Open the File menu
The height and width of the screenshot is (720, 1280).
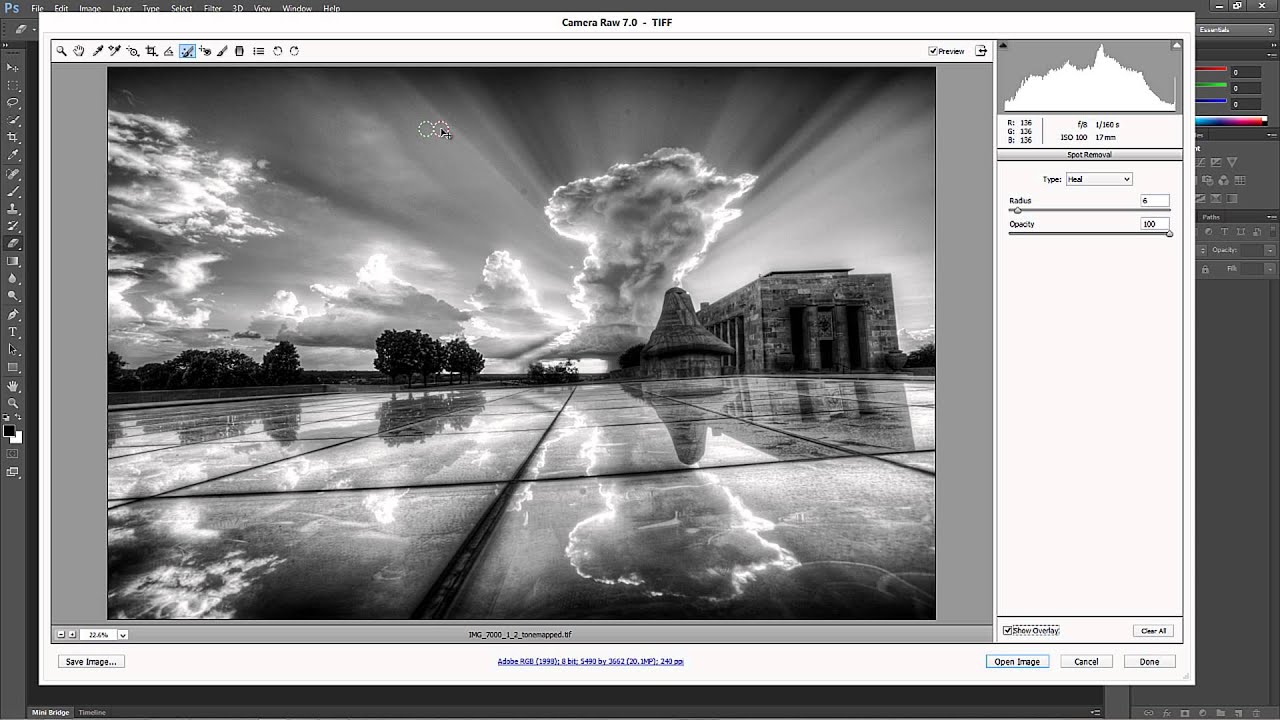pos(37,9)
